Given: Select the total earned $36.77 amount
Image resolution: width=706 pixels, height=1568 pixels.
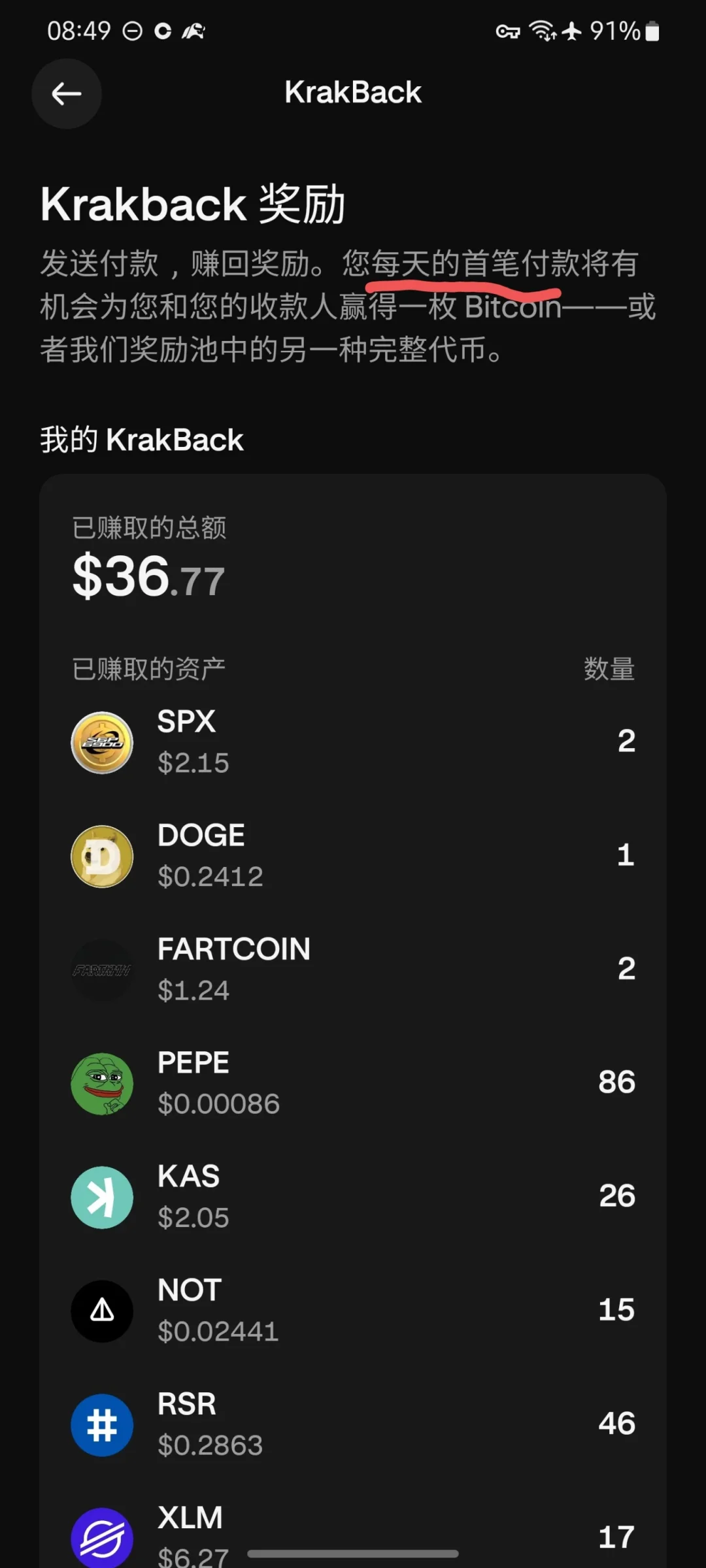Looking at the screenshot, I should [x=149, y=577].
